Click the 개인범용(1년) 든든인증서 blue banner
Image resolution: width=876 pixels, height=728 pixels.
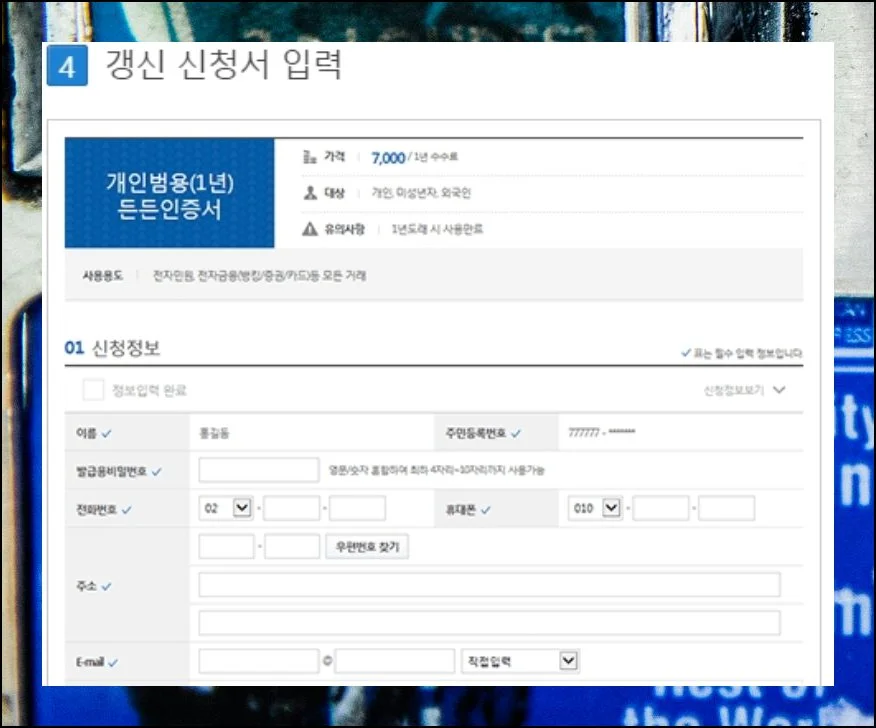pos(169,194)
